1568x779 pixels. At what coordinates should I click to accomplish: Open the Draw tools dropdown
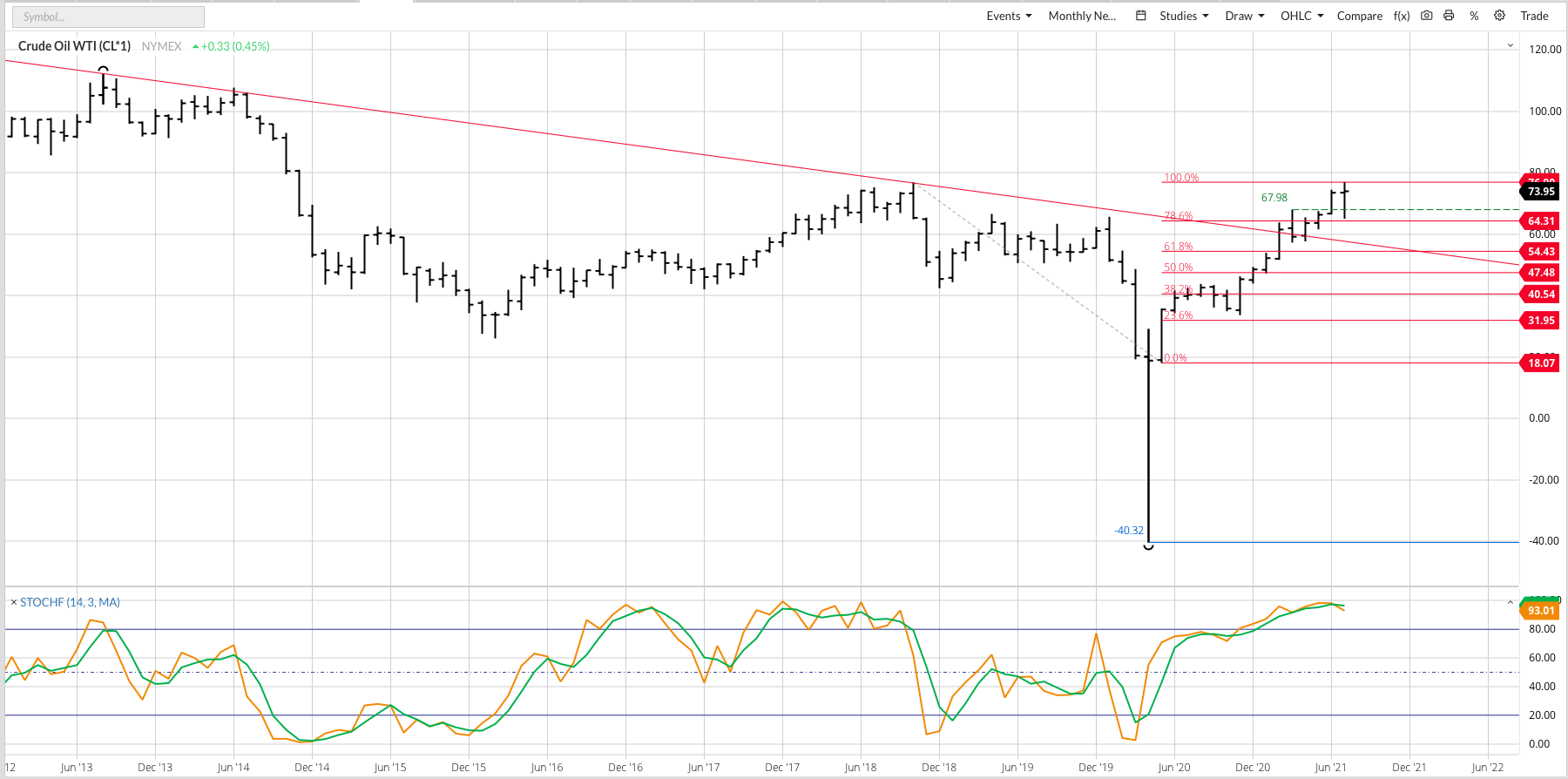1244,16
